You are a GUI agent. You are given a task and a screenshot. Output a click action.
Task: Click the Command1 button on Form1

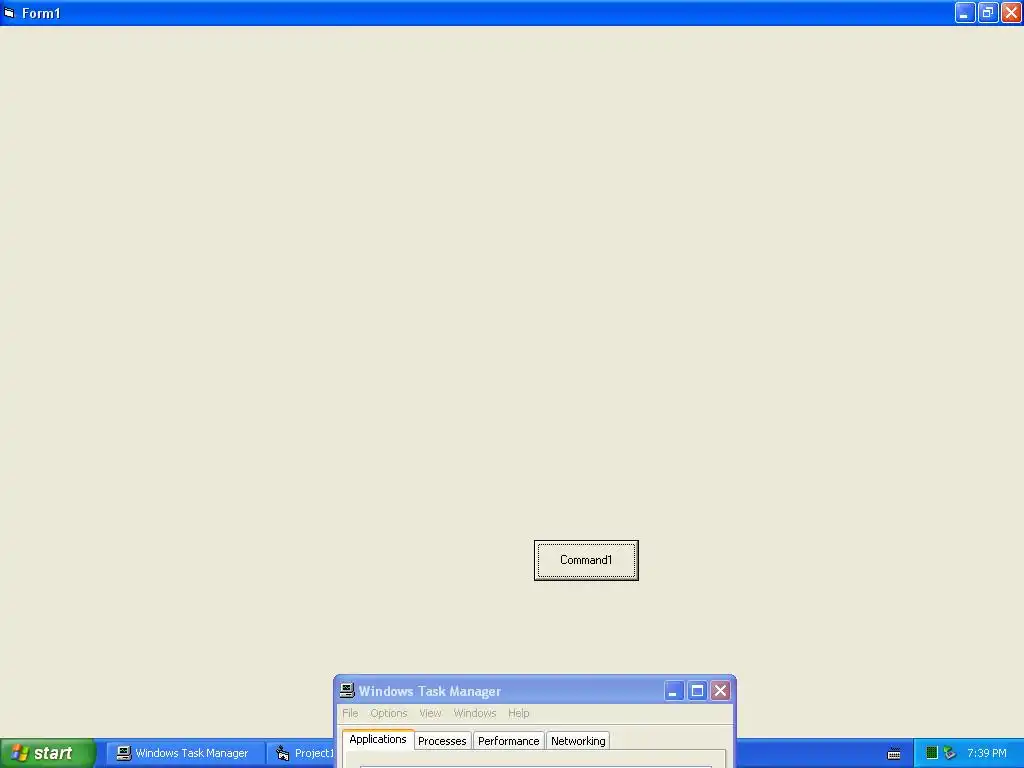(x=586, y=560)
